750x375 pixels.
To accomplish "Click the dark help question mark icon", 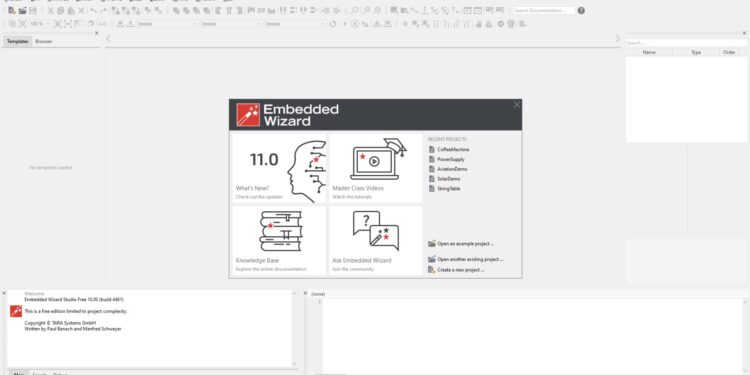I will 581,10.
